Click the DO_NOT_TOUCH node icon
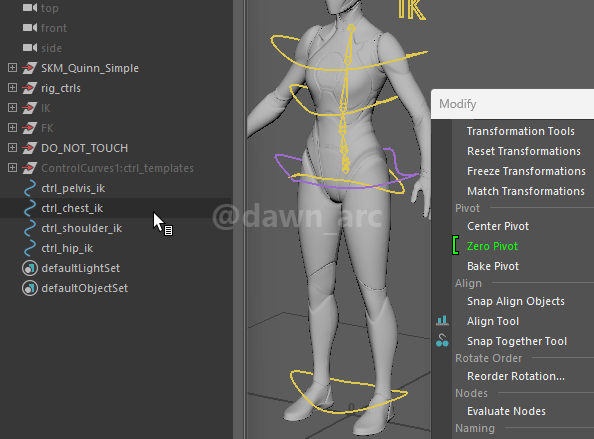Image resolution: width=594 pixels, height=439 pixels. 30,148
